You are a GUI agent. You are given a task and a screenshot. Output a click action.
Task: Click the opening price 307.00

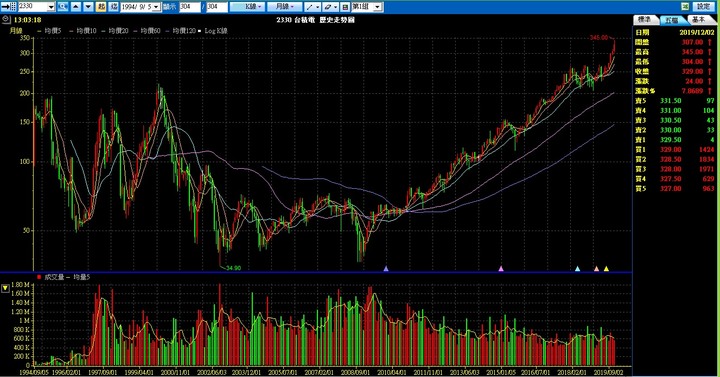pos(692,42)
